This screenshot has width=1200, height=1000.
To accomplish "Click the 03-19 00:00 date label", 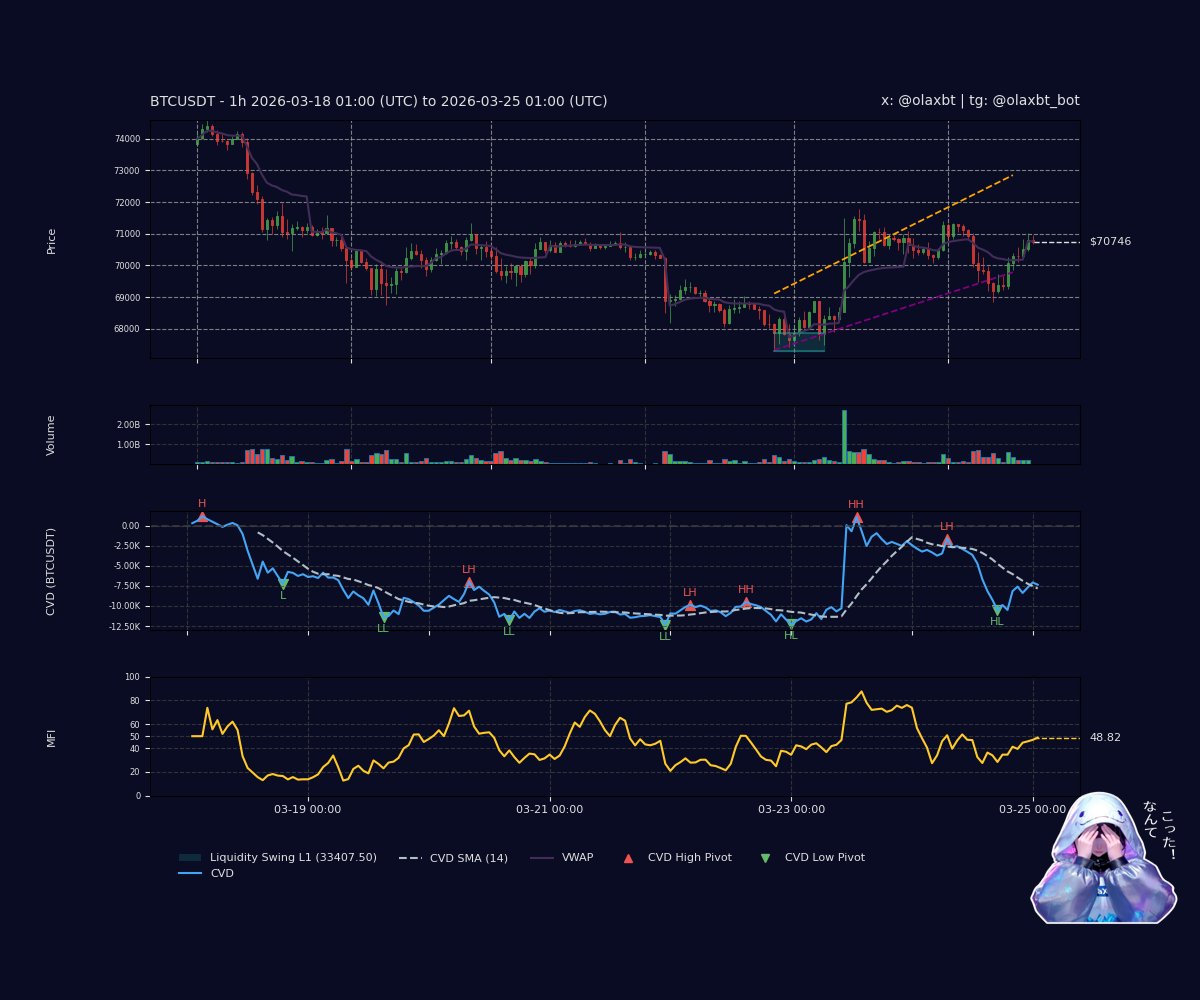I will [x=308, y=809].
